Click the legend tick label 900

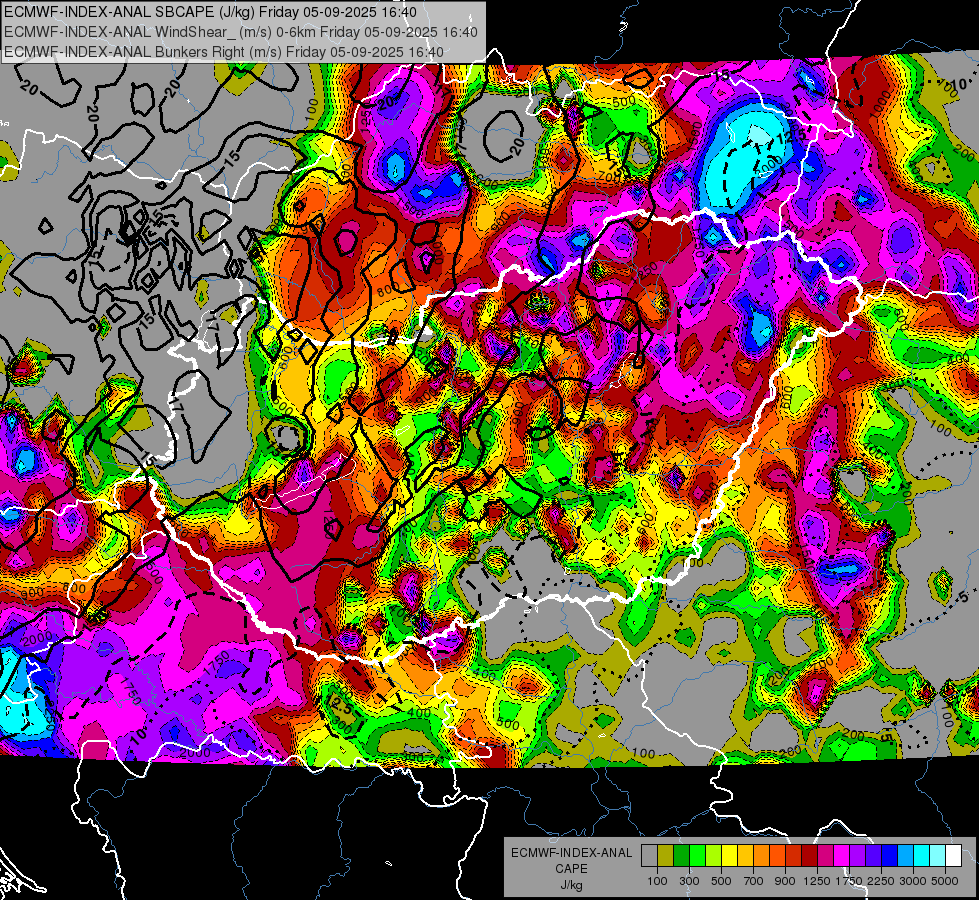coord(785,881)
